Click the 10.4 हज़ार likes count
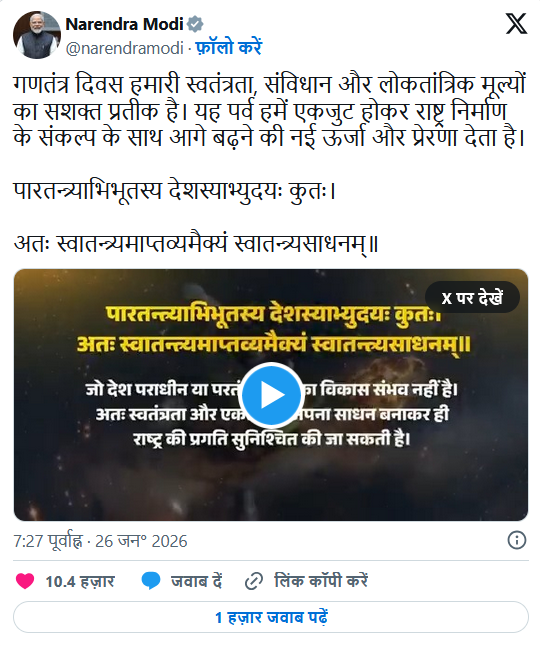Viewport: 540px width, 646px height. click(80, 582)
